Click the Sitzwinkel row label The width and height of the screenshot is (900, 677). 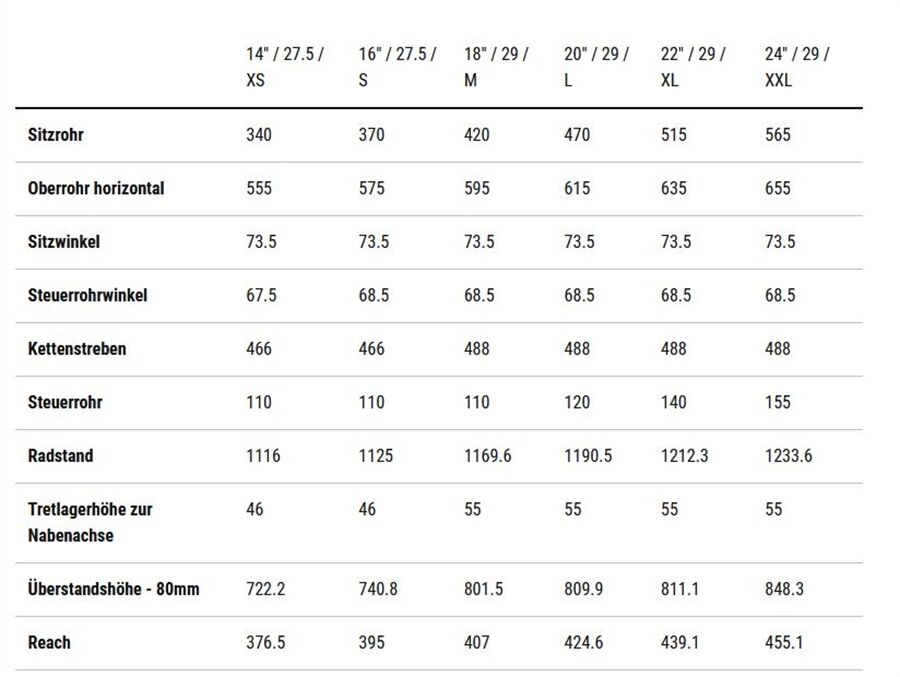click(x=64, y=242)
